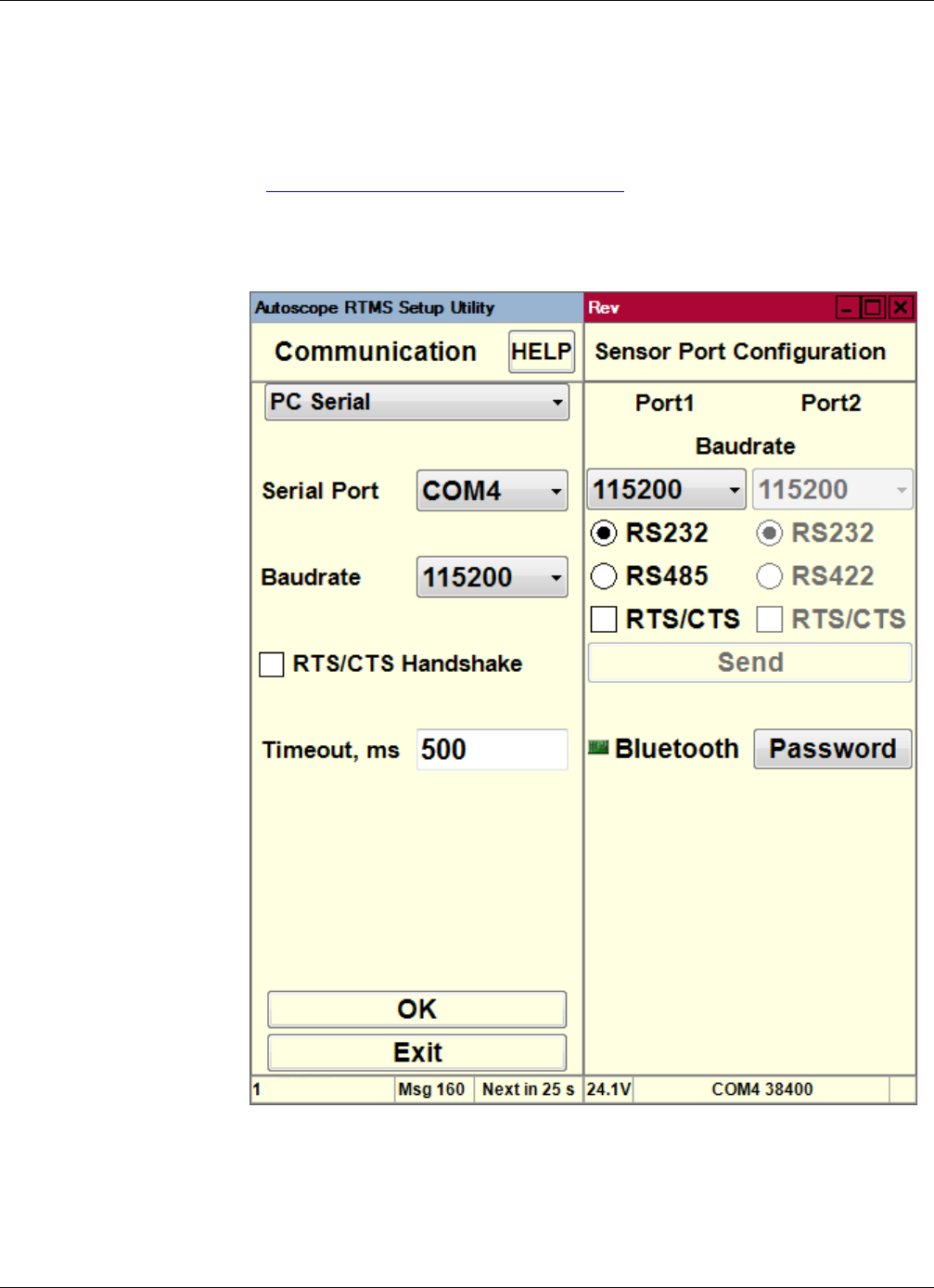Click the Next in 25 s status entry
This screenshot has width=934, height=1288.
click(x=528, y=1089)
